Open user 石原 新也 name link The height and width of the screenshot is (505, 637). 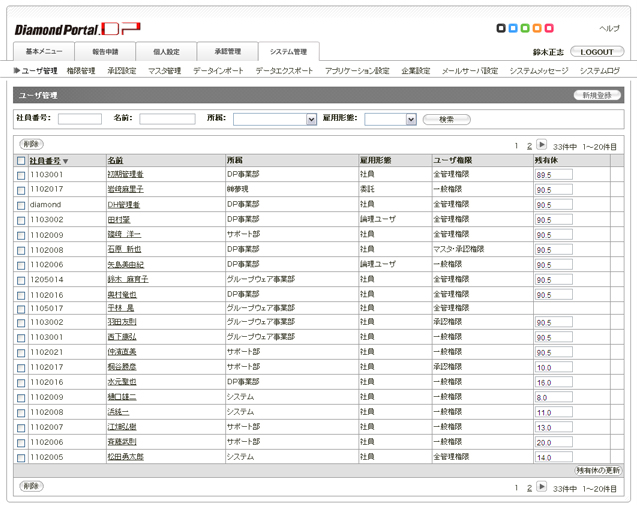tap(124, 249)
